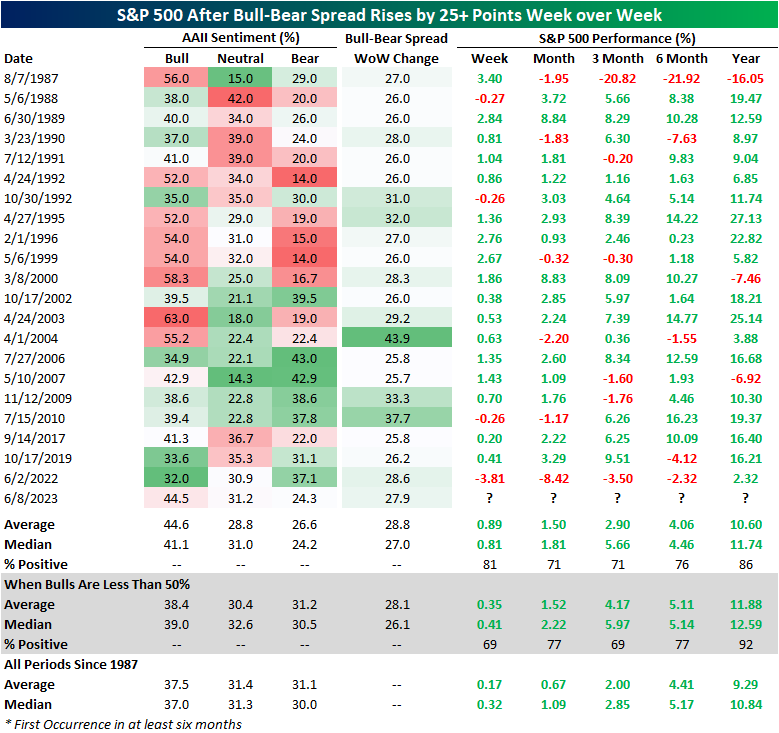Click the 5.17 median six-month value
The image size is (779, 733).
(x=681, y=705)
